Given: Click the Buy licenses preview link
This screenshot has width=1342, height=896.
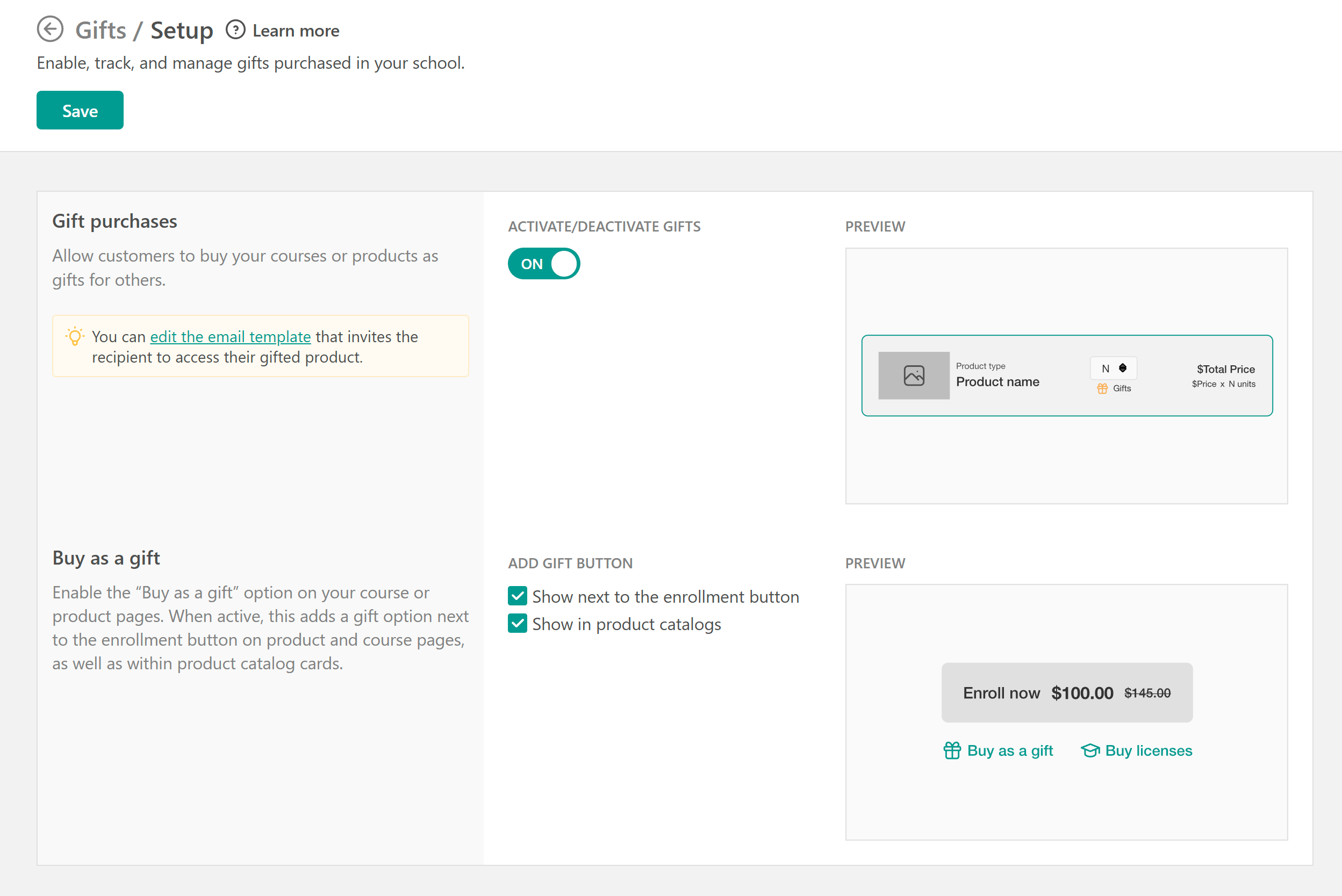Looking at the screenshot, I should [1148, 750].
